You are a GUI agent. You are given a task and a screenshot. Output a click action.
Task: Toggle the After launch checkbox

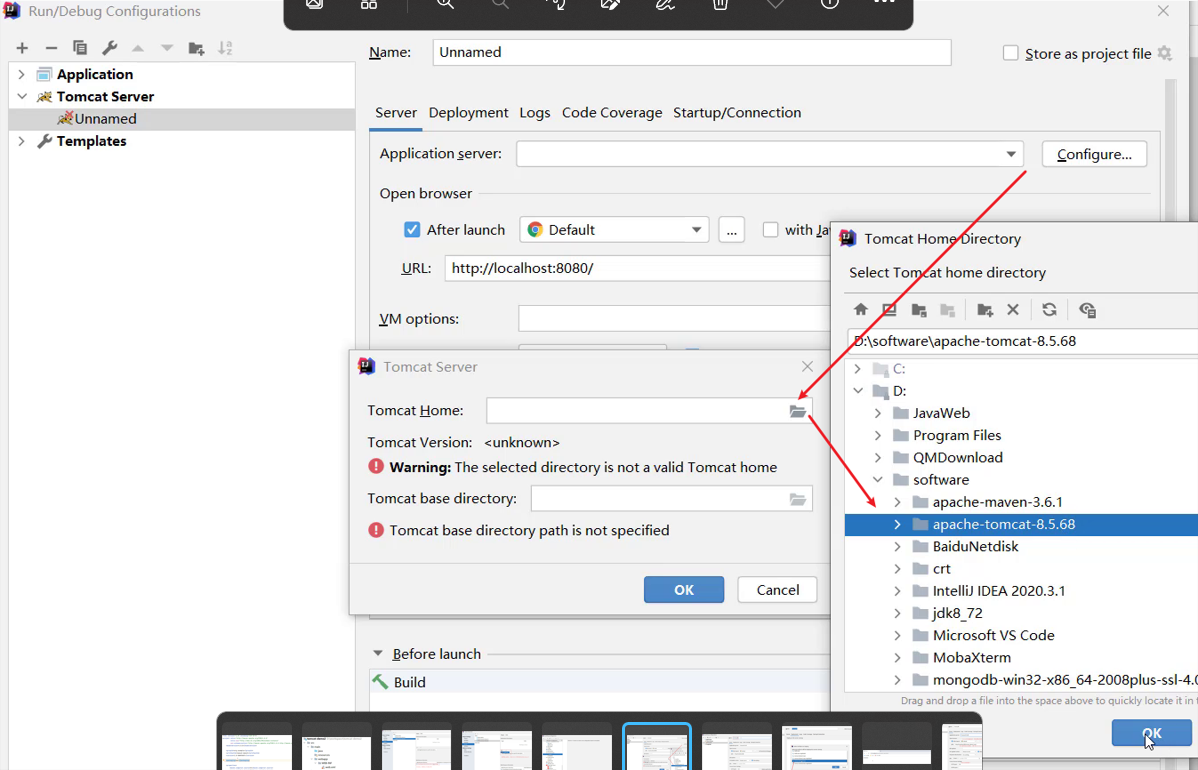click(412, 230)
